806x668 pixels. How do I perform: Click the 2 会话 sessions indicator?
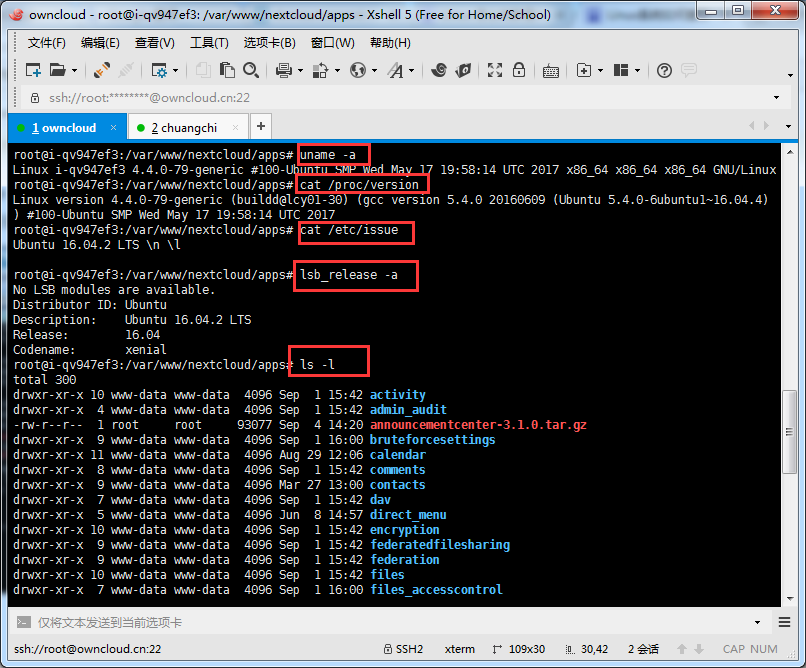click(643, 649)
